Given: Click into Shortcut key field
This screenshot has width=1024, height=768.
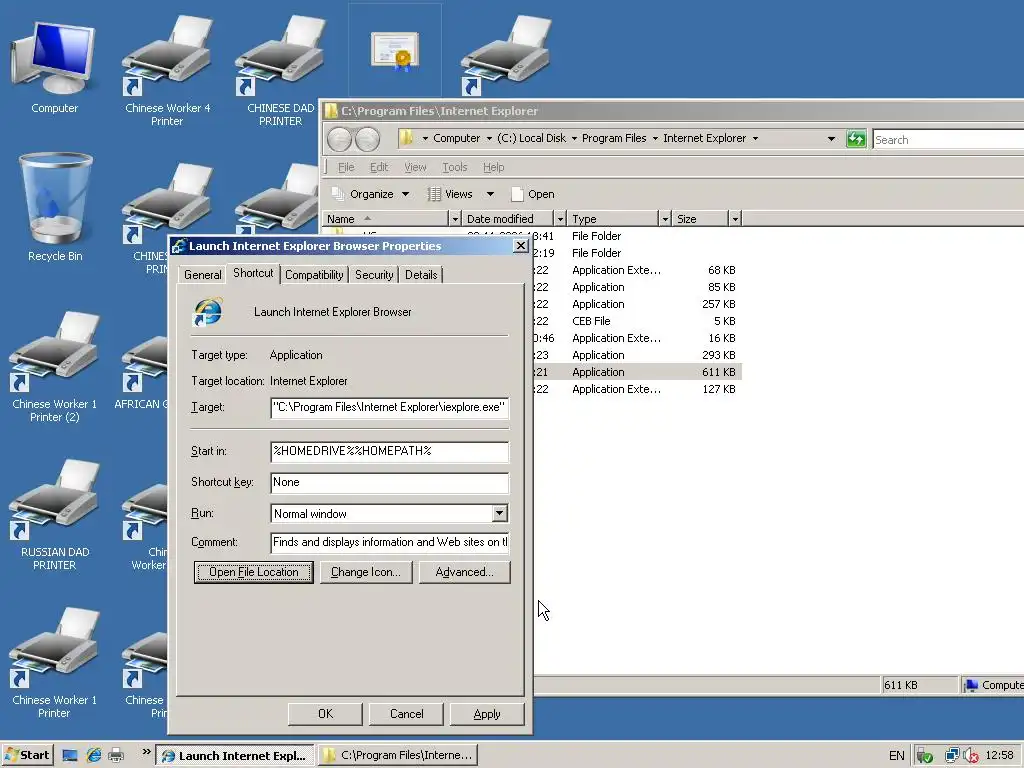Looking at the screenshot, I should pos(389,483).
